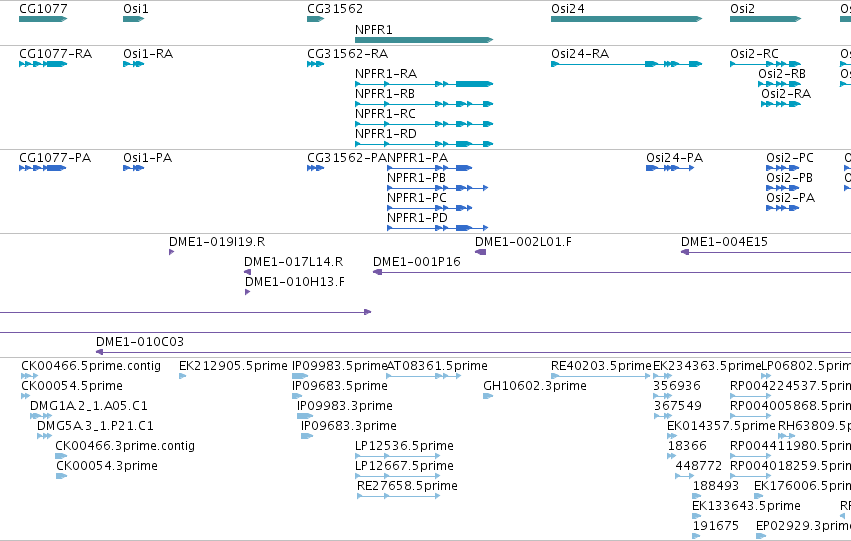Select the Osi1 gene bar
Screen dimensions: 851x541
coord(134,19)
